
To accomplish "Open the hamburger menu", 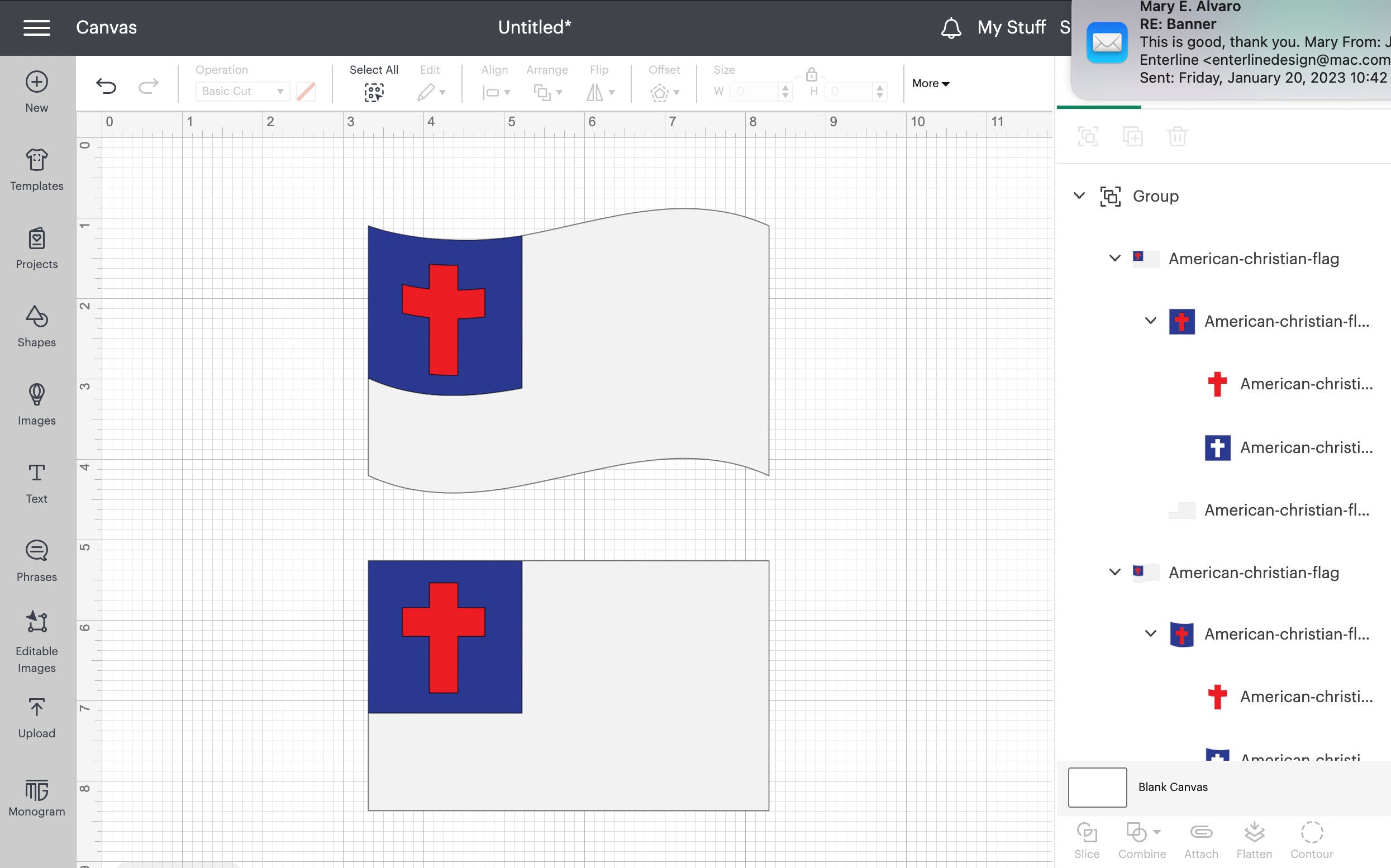I will (x=37, y=27).
